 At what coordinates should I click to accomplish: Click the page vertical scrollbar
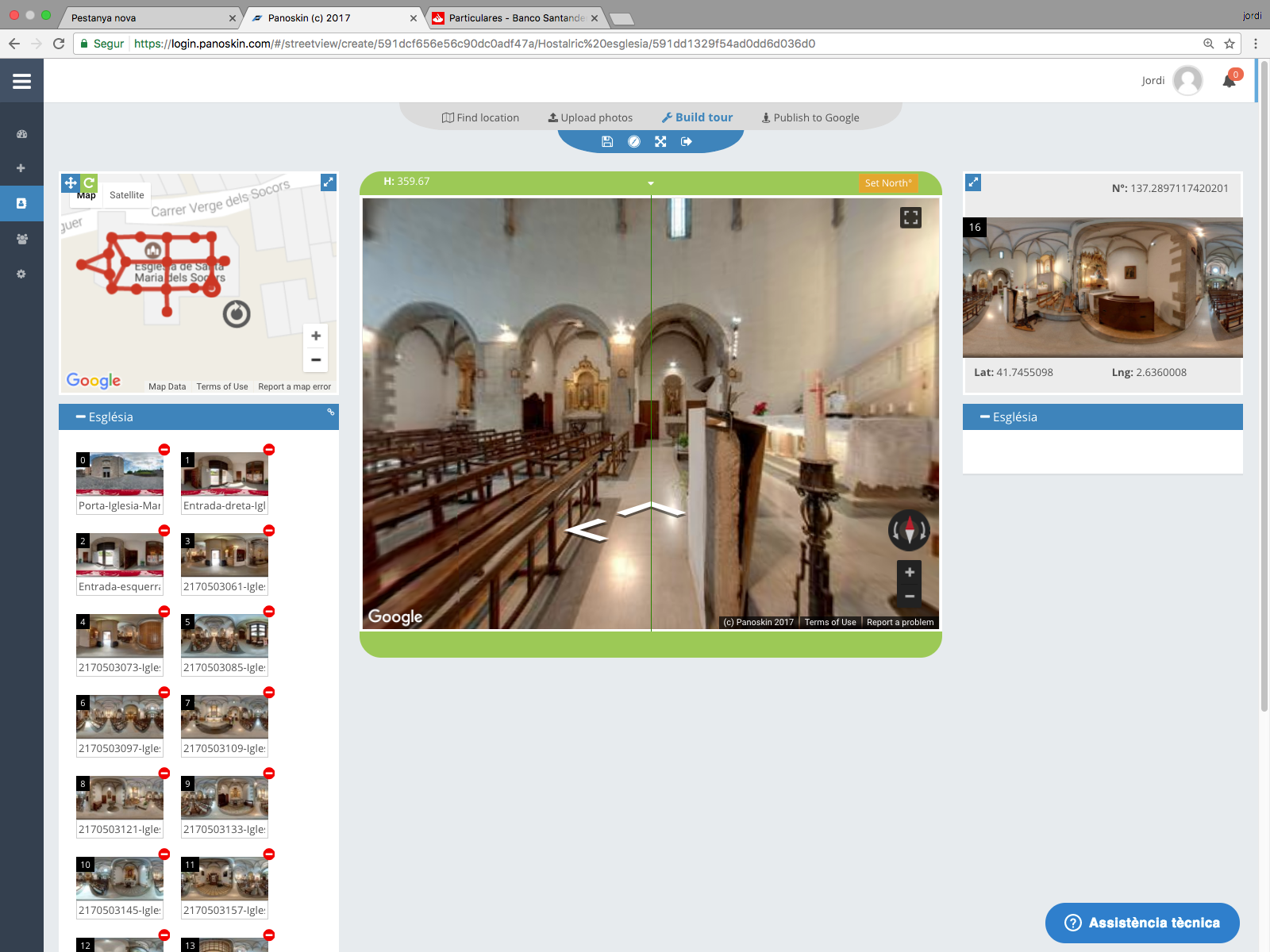click(x=1264, y=385)
